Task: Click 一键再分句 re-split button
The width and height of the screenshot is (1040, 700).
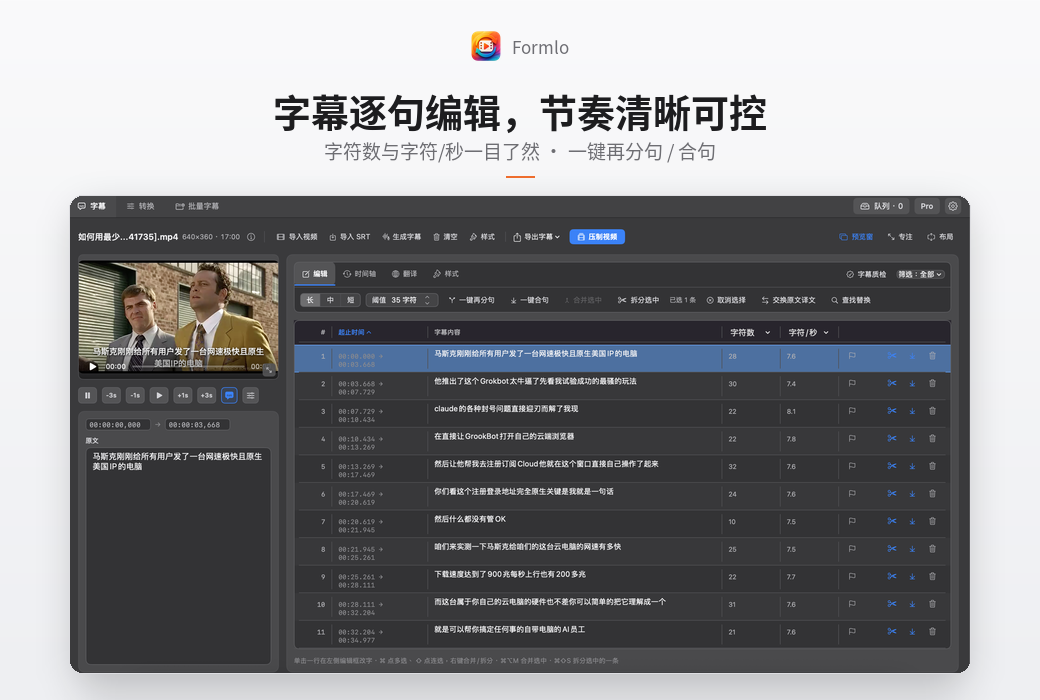Action: [x=472, y=301]
